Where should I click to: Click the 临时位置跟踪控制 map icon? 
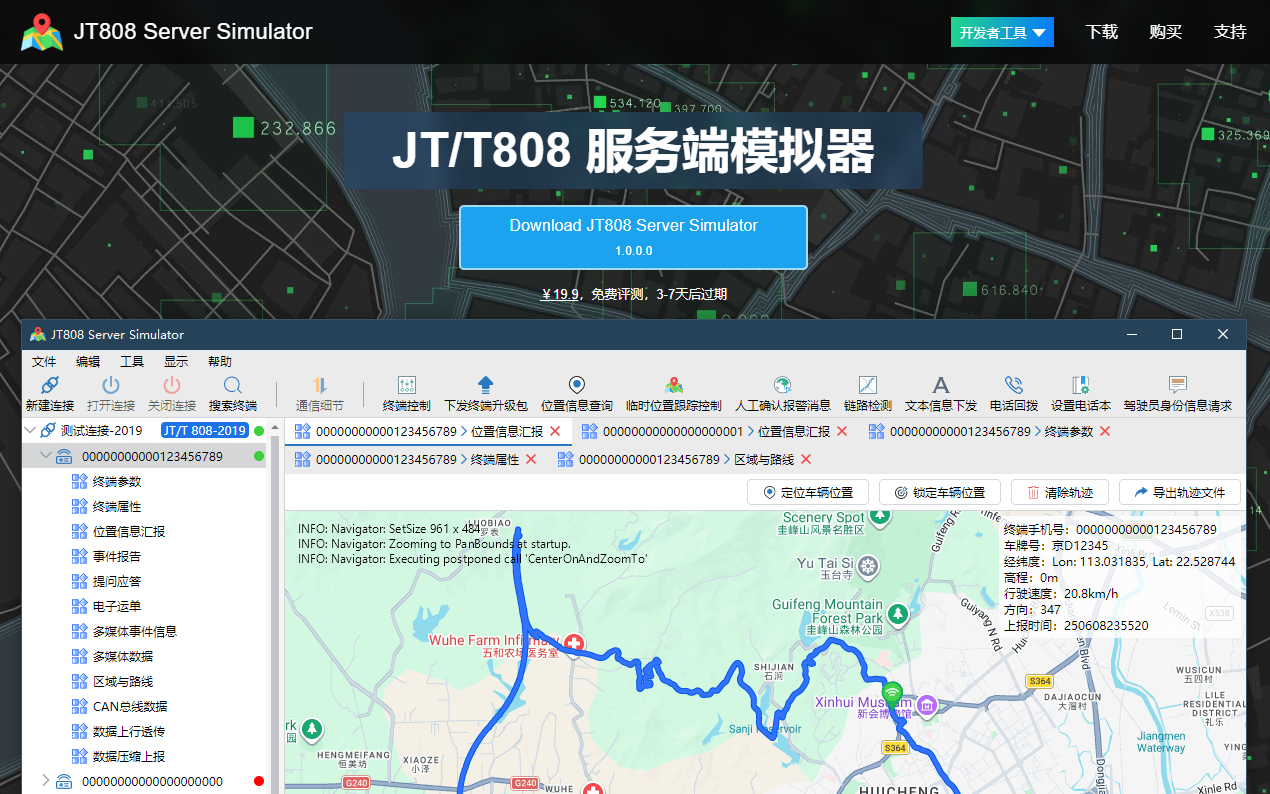[x=673, y=385]
